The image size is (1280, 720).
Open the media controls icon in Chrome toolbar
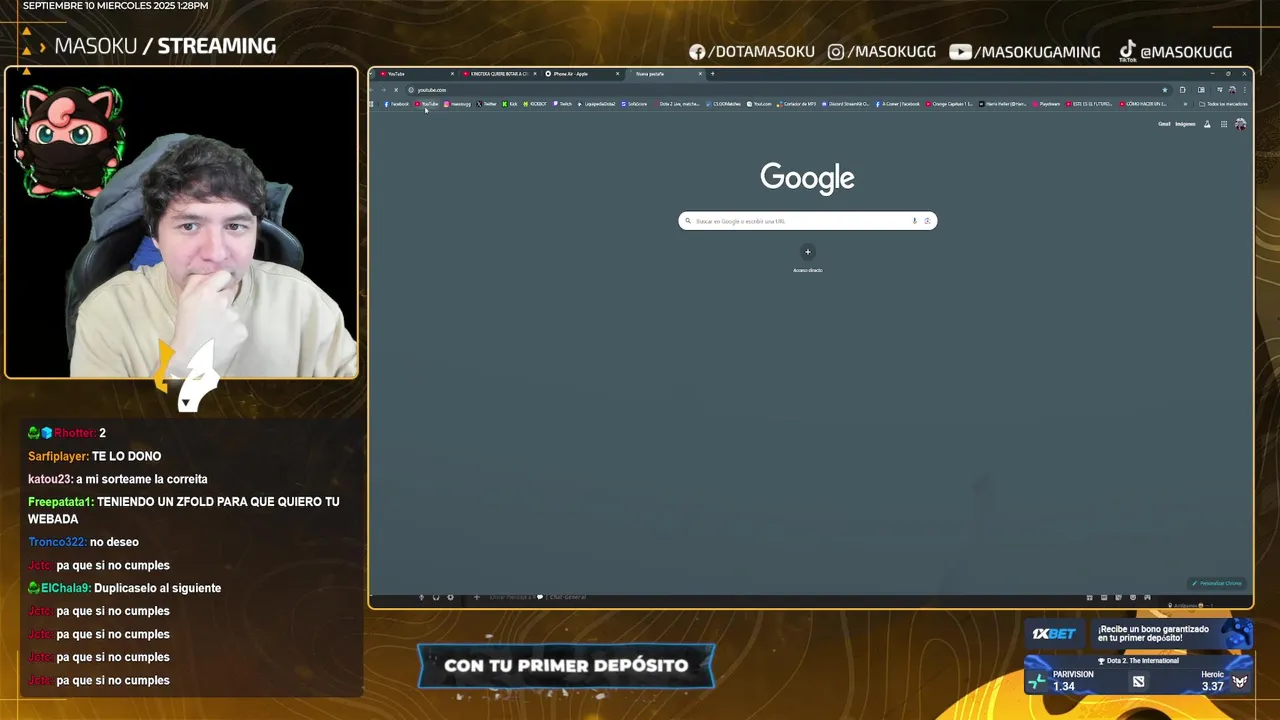1220,90
